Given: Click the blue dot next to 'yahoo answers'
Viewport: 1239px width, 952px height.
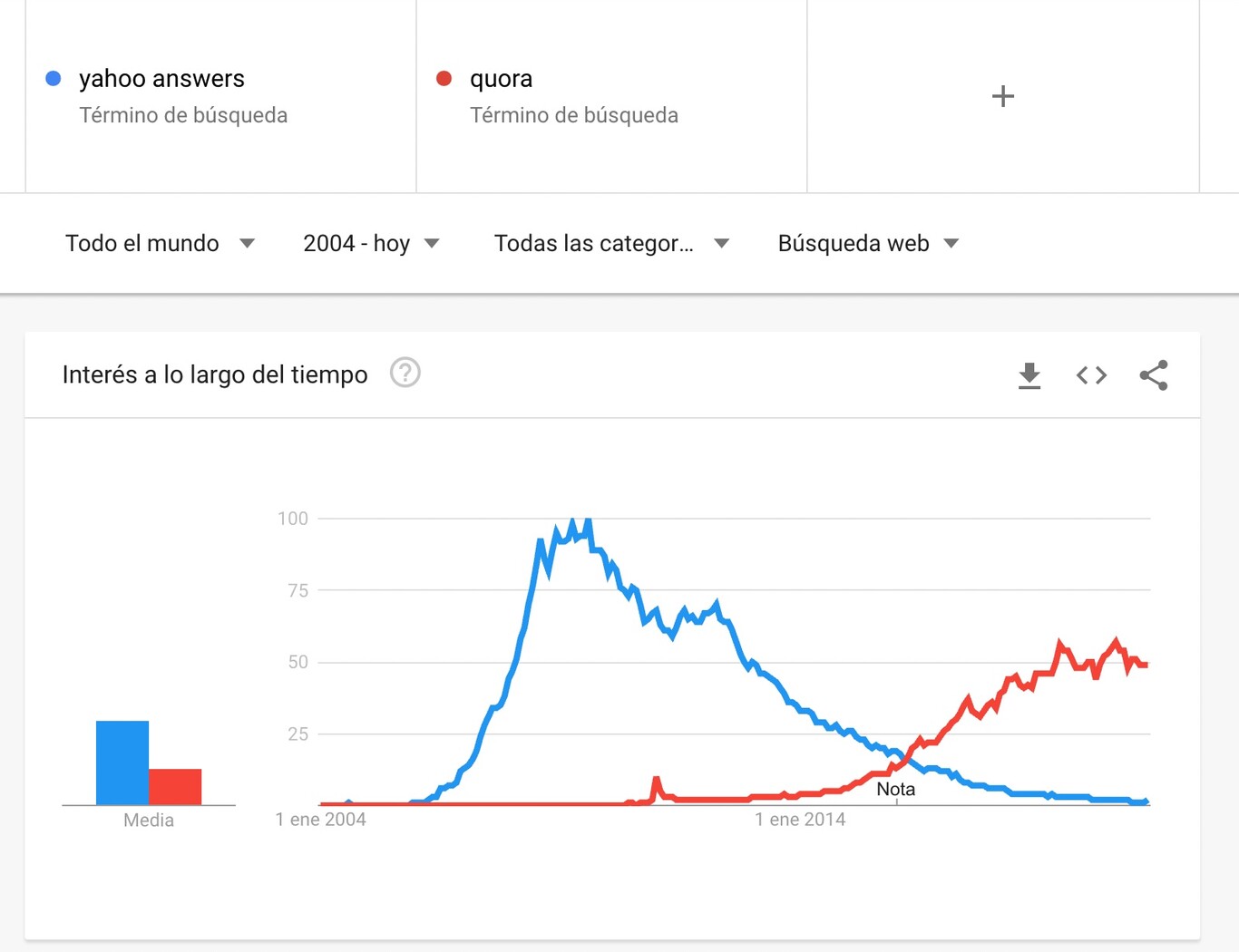Looking at the screenshot, I should (x=53, y=78).
